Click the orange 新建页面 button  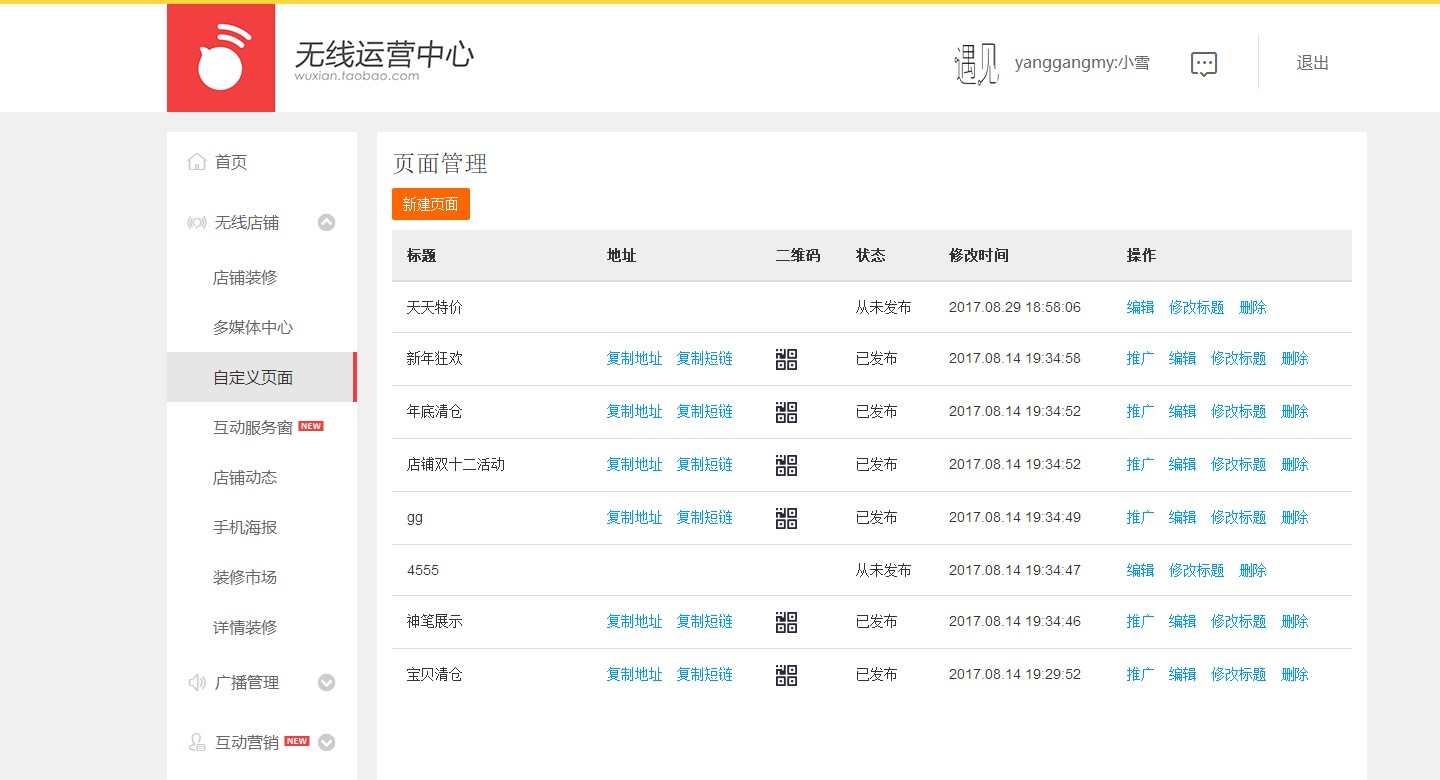pyautogui.click(x=430, y=204)
